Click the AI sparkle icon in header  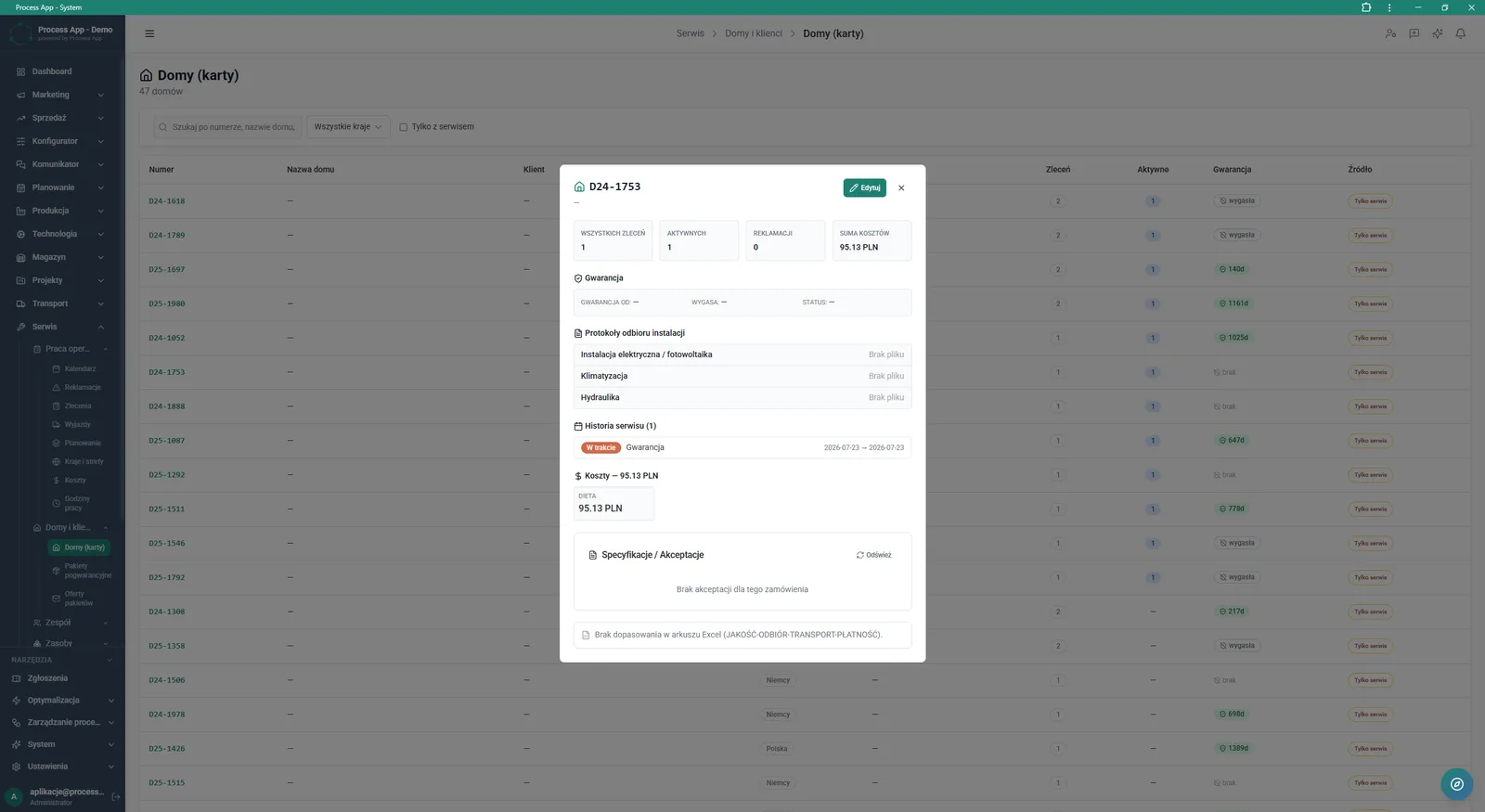pos(1437,33)
